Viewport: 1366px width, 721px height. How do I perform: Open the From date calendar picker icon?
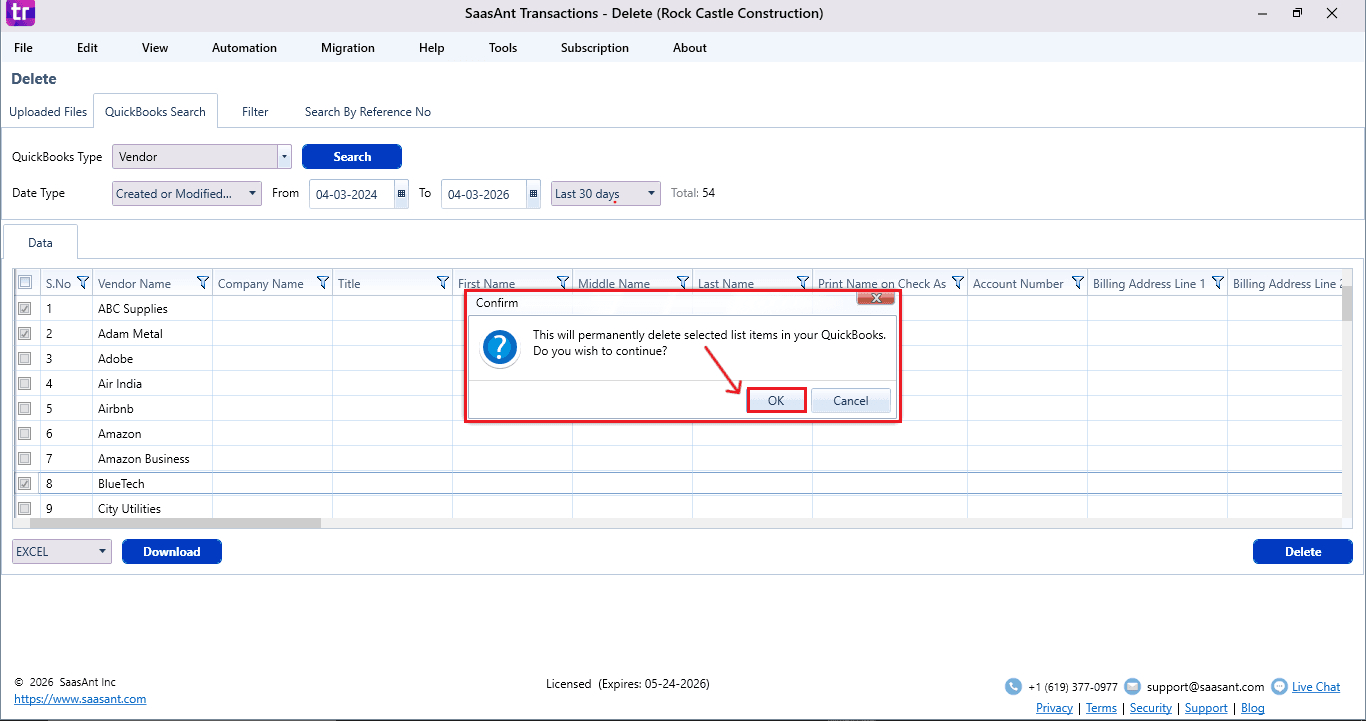402,194
